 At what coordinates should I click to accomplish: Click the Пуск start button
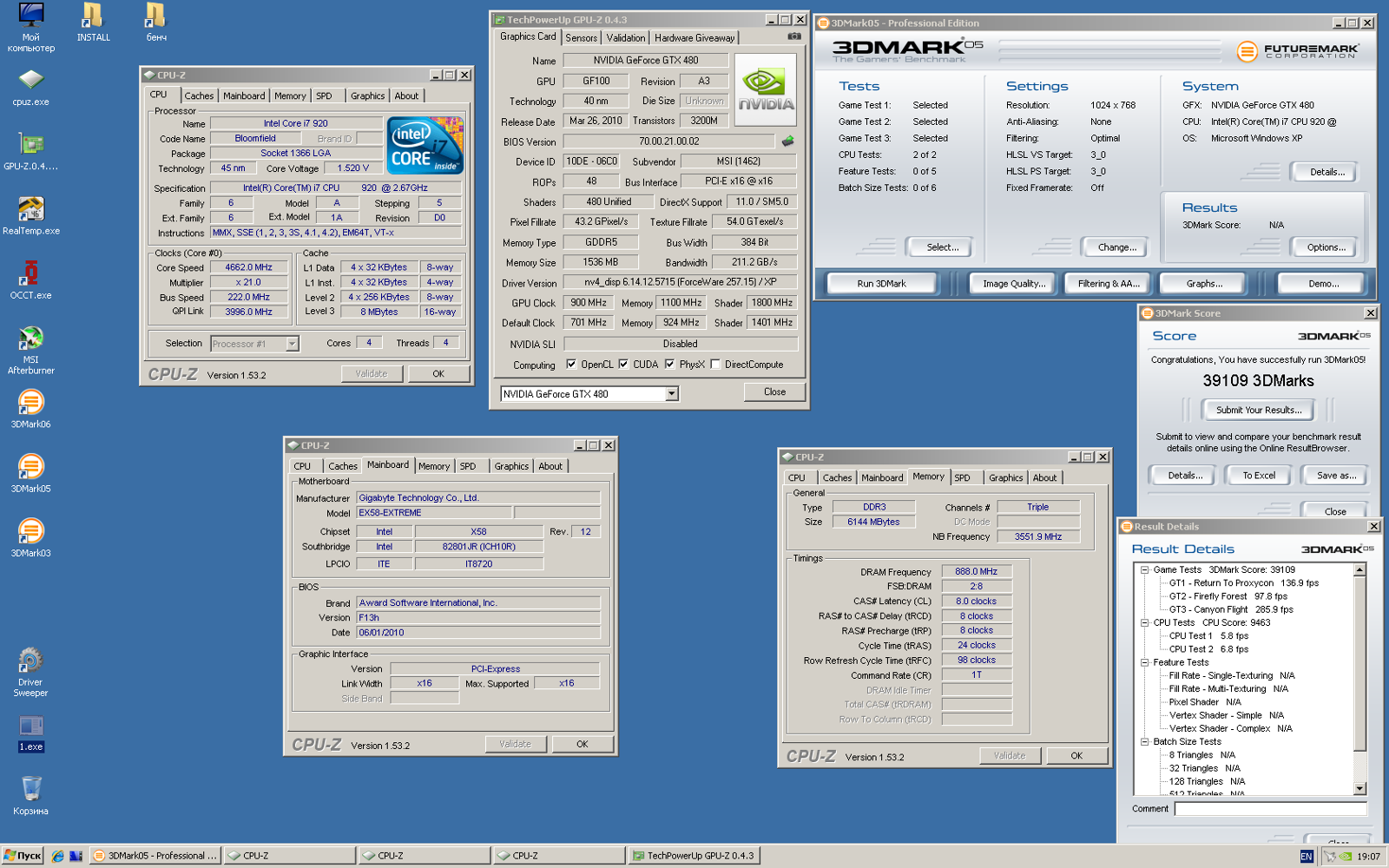(x=23, y=856)
